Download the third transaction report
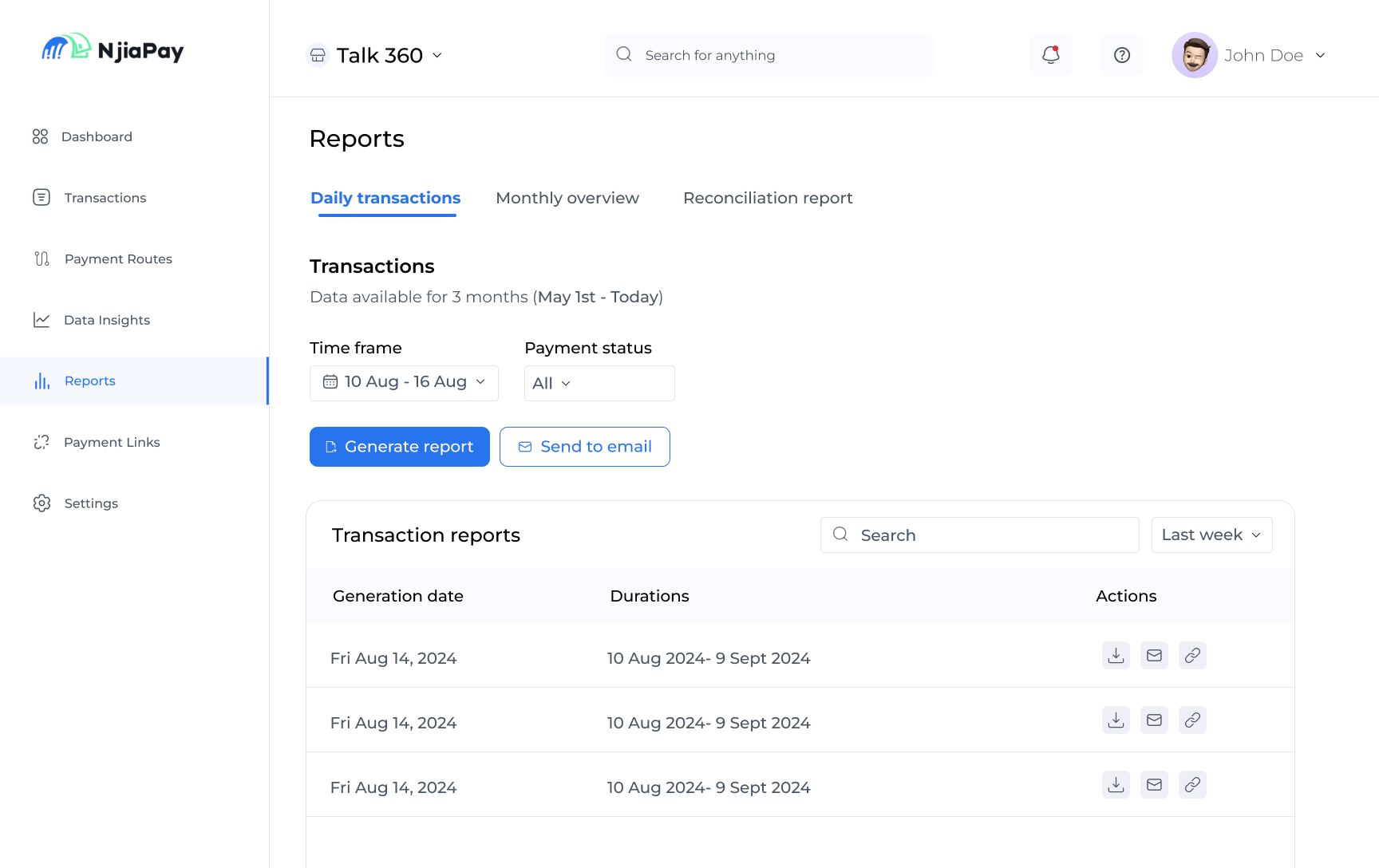The height and width of the screenshot is (868, 1379). [x=1116, y=785]
